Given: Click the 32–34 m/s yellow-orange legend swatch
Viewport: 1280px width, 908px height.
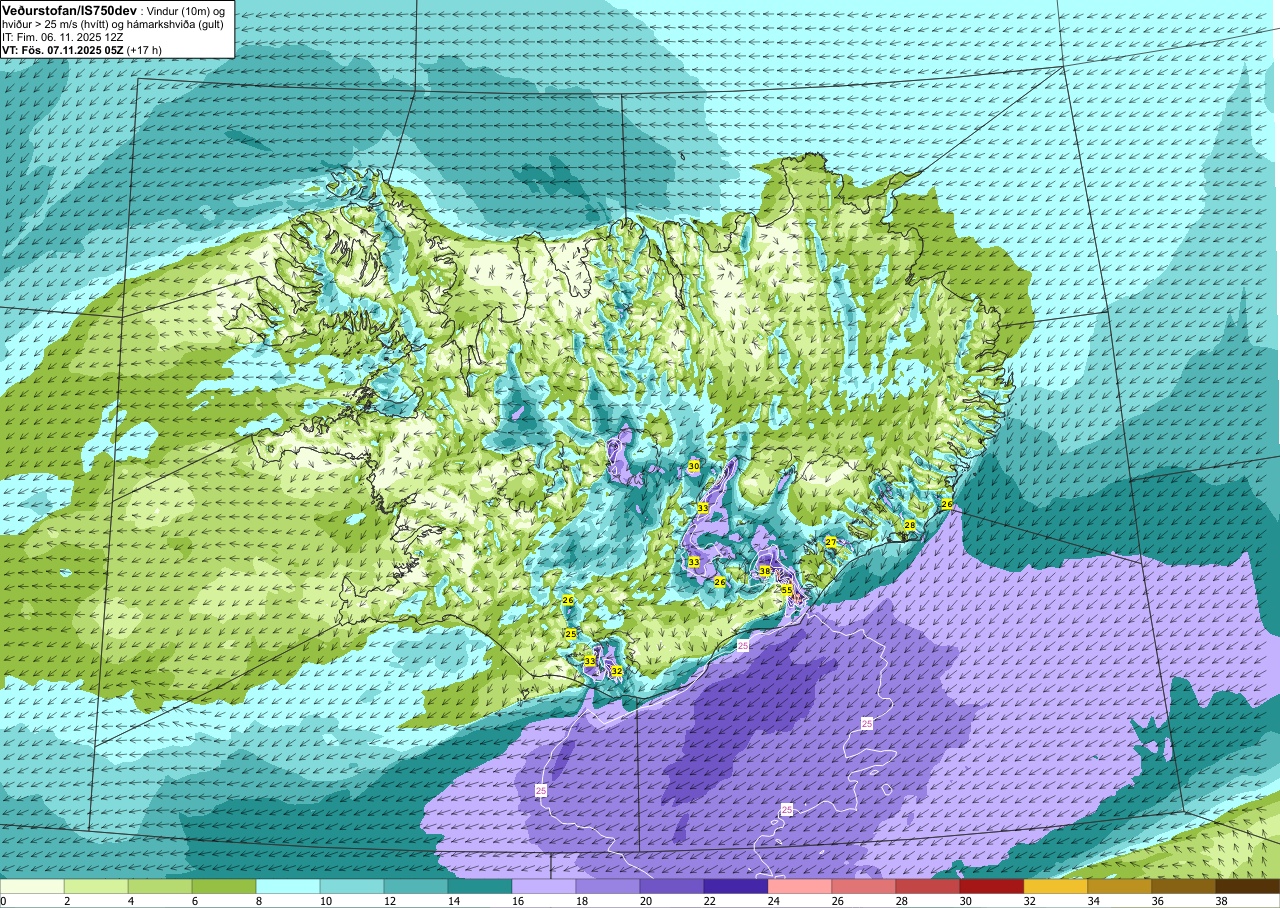Looking at the screenshot, I should tap(1056, 886).
